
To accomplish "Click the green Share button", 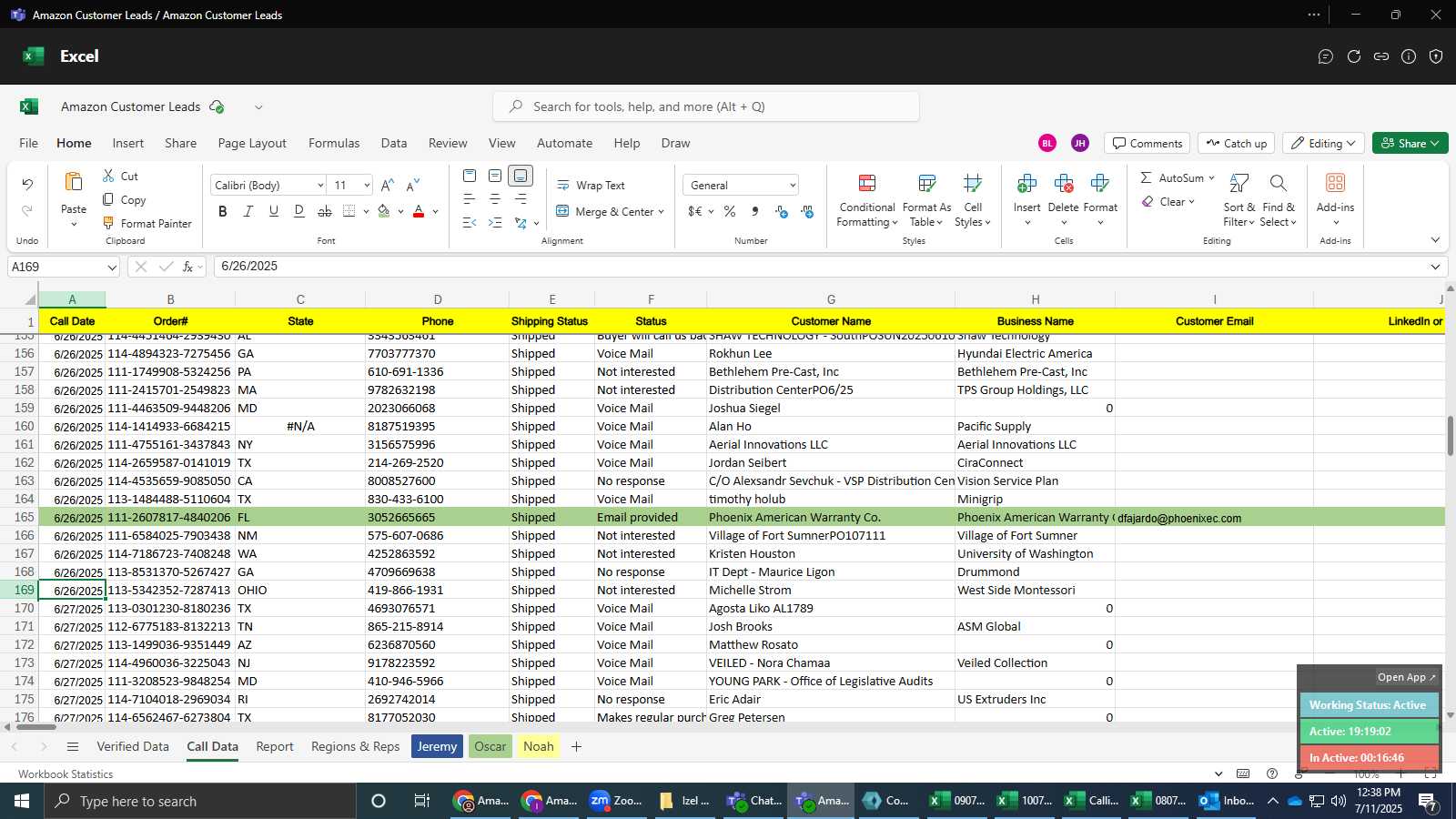I will (1410, 143).
